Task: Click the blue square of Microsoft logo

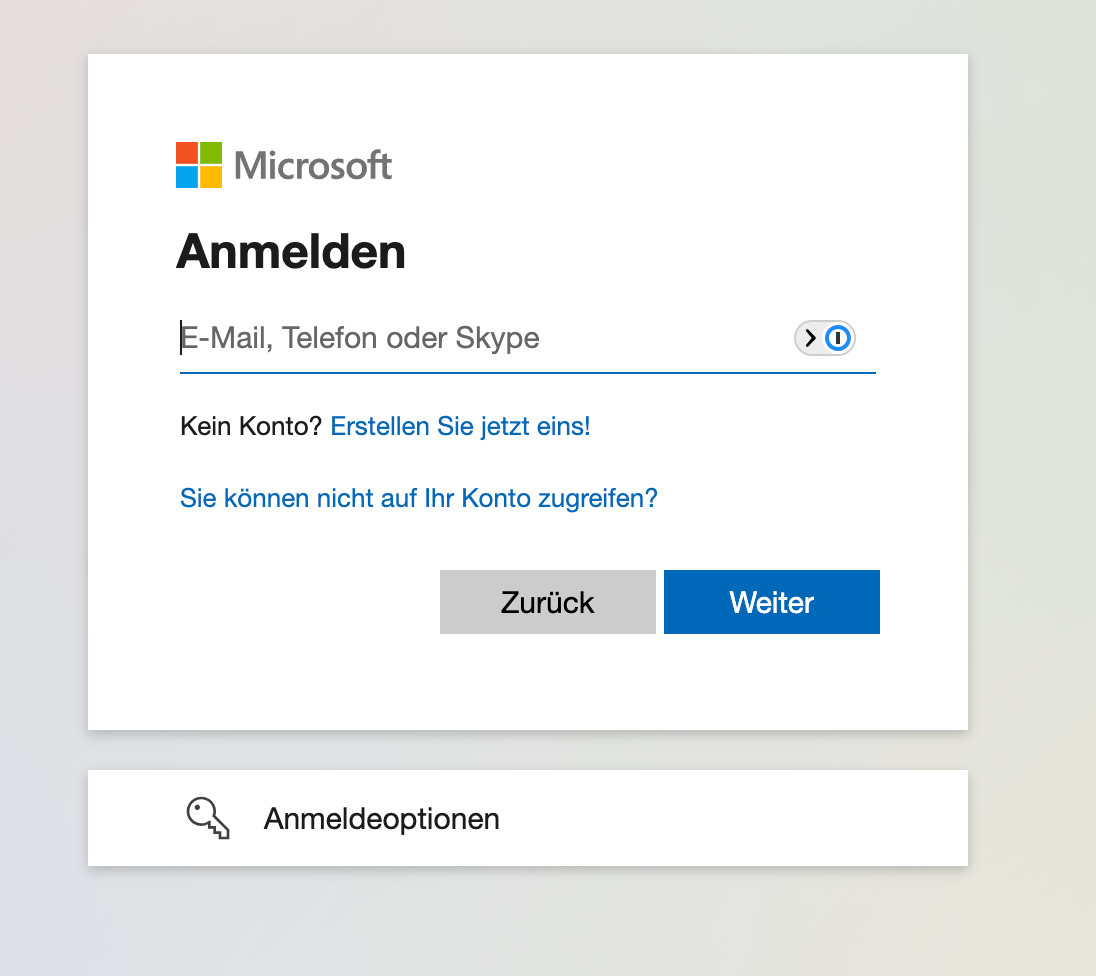Action: click(x=187, y=177)
